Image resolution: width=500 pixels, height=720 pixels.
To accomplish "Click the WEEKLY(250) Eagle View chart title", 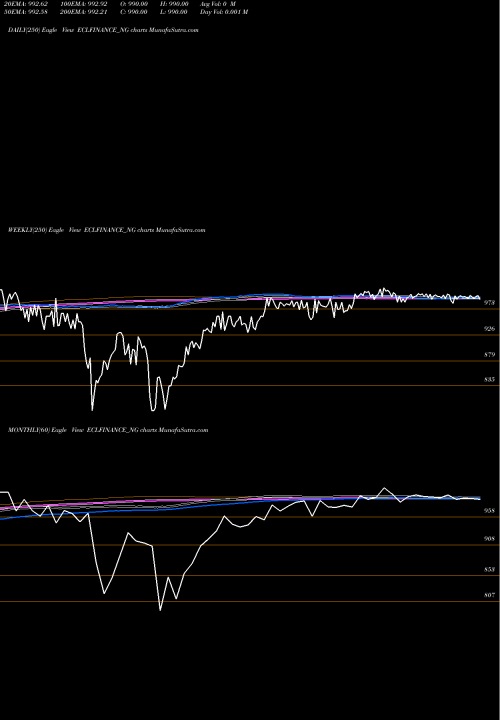I will pyautogui.click(x=107, y=230).
